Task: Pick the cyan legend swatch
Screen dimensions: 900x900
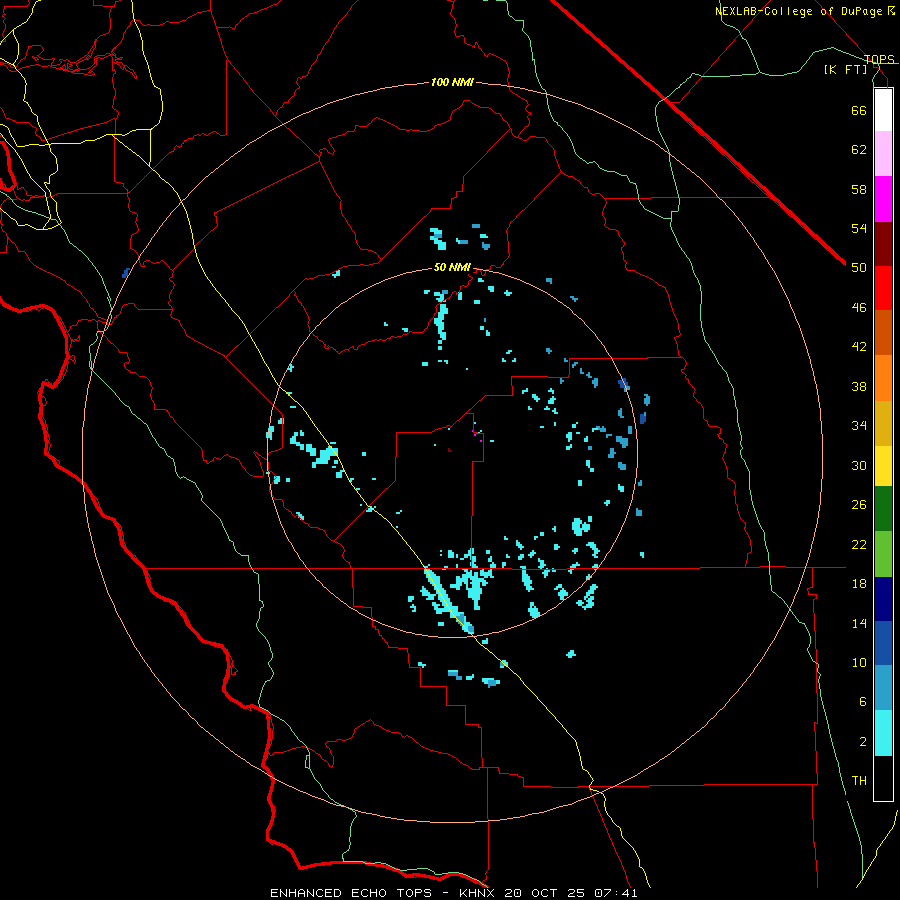Action: pos(883,733)
